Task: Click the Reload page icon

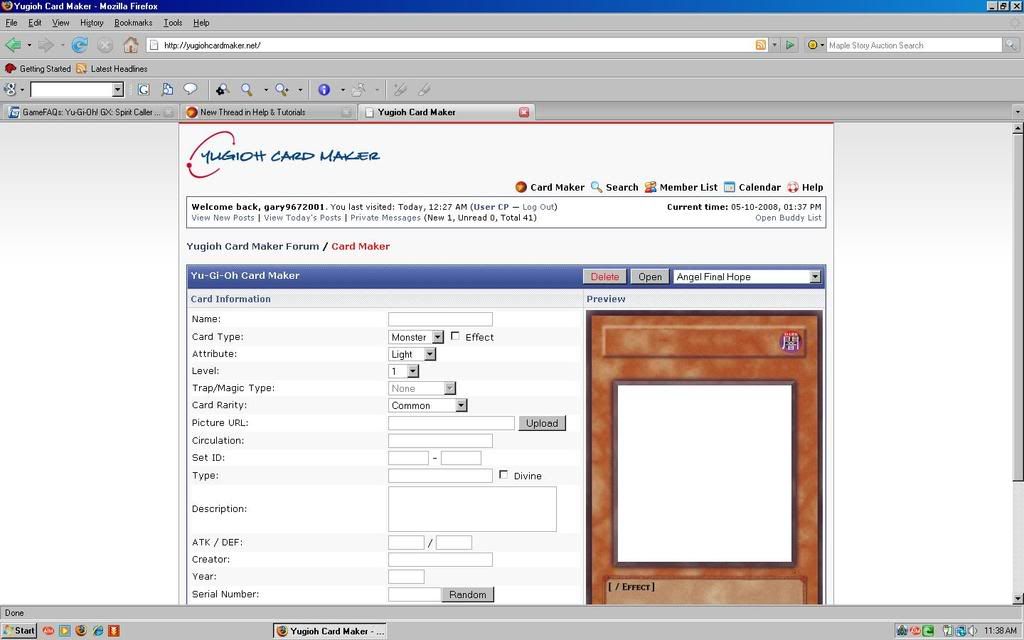Action: coord(79,45)
